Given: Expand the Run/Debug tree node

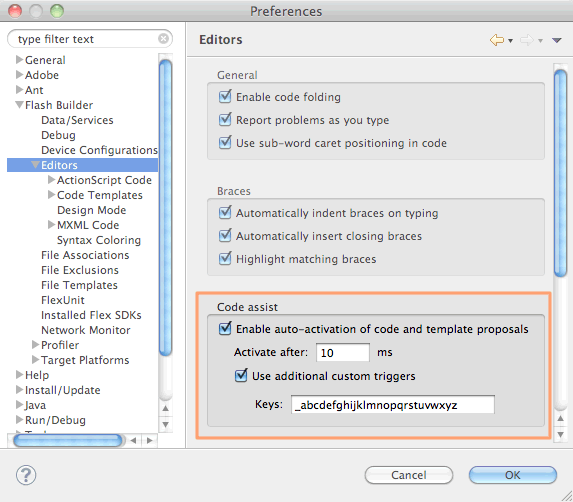Looking at the screenshot, I should tap(20, 420).
